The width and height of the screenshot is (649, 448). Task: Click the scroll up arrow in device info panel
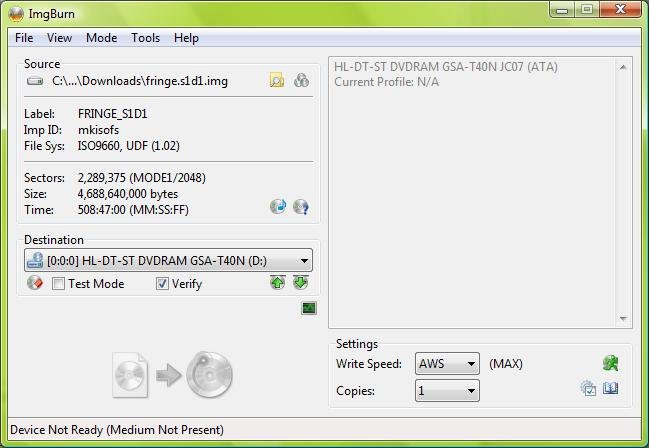pyautogui.click(x=623, y=67)
